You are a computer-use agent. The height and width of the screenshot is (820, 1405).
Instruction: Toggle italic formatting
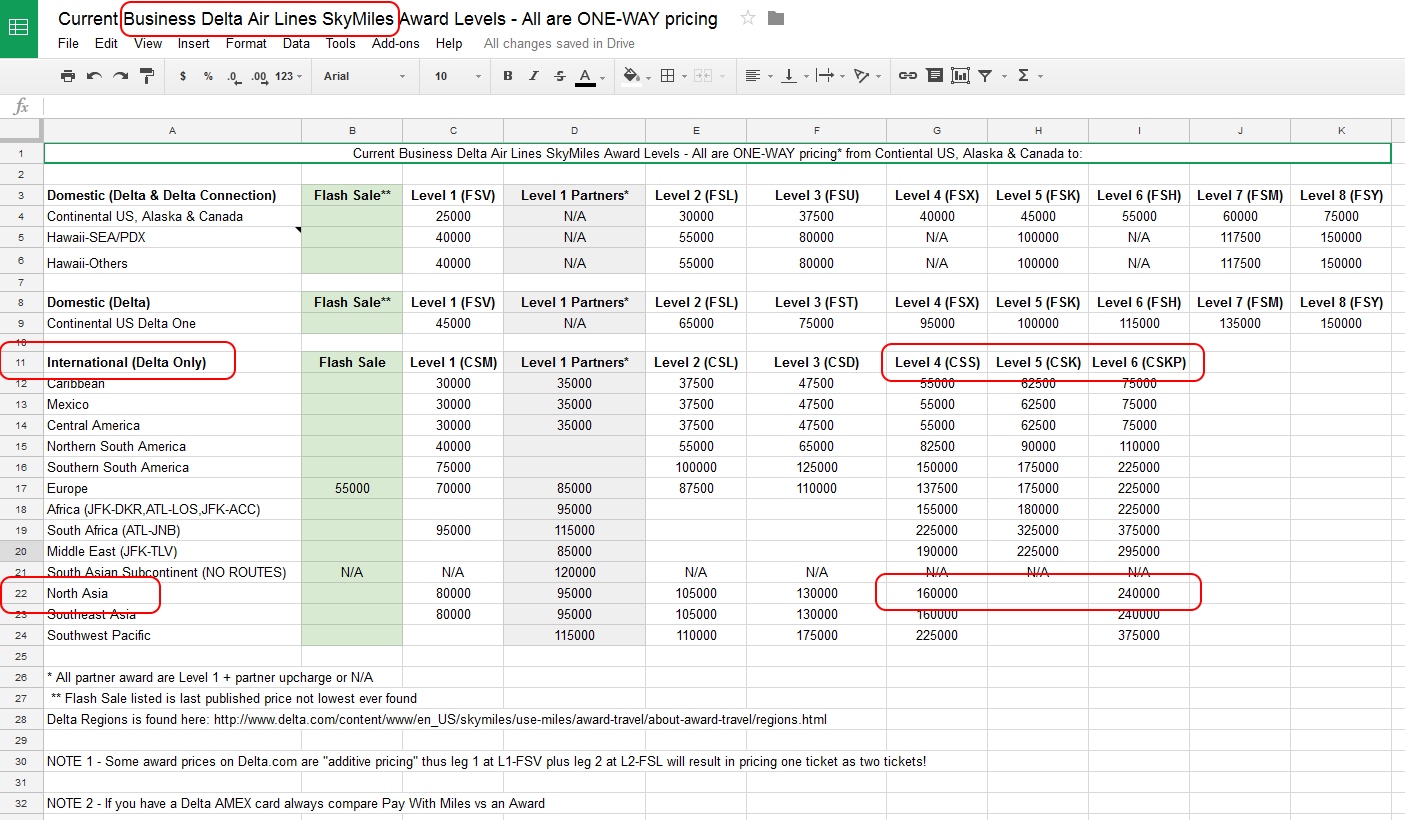pyautogui.click(x=534, y=76)
